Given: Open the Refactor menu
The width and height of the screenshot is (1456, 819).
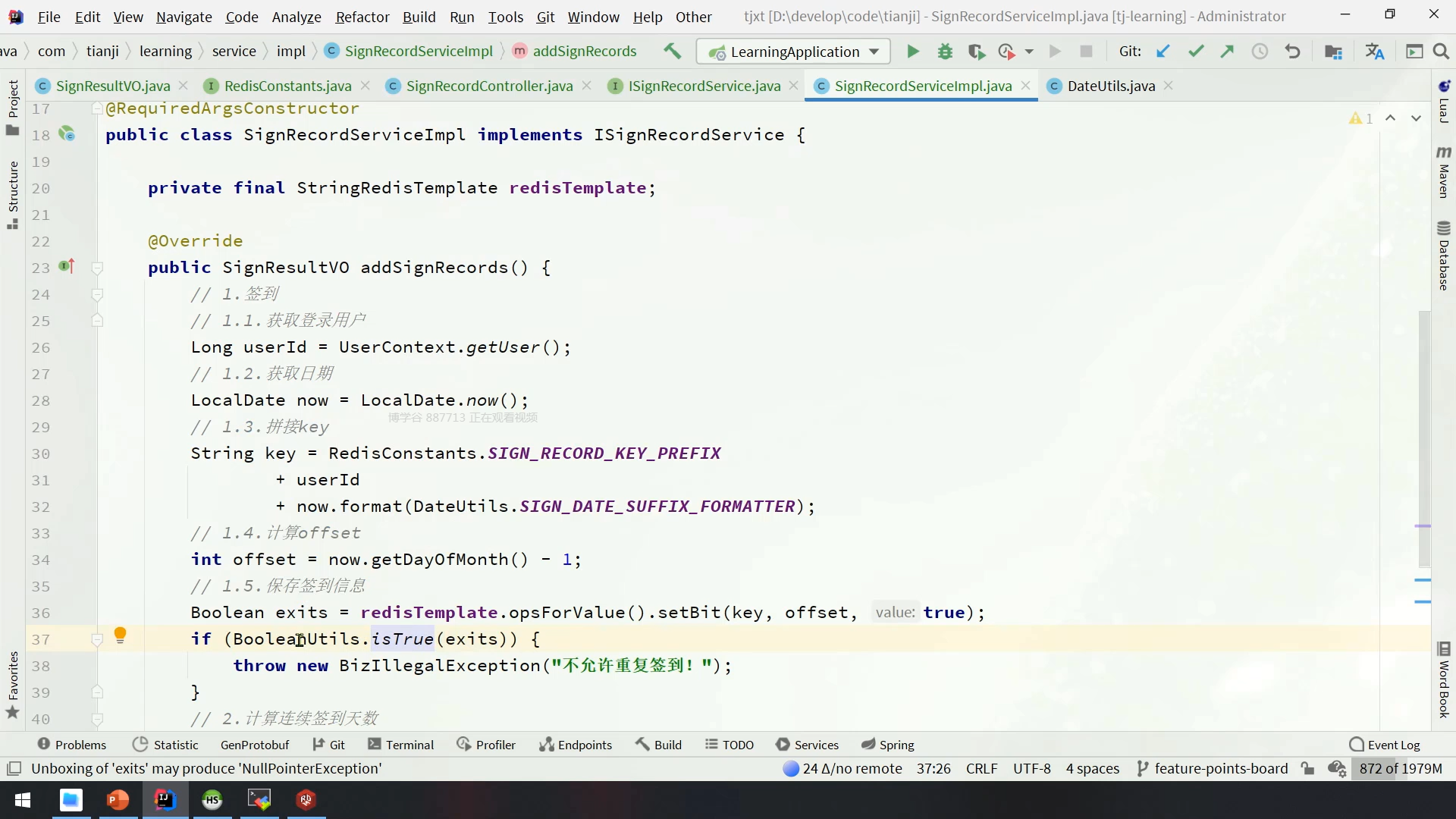Looking at the screenshot, I should [362, 17].
